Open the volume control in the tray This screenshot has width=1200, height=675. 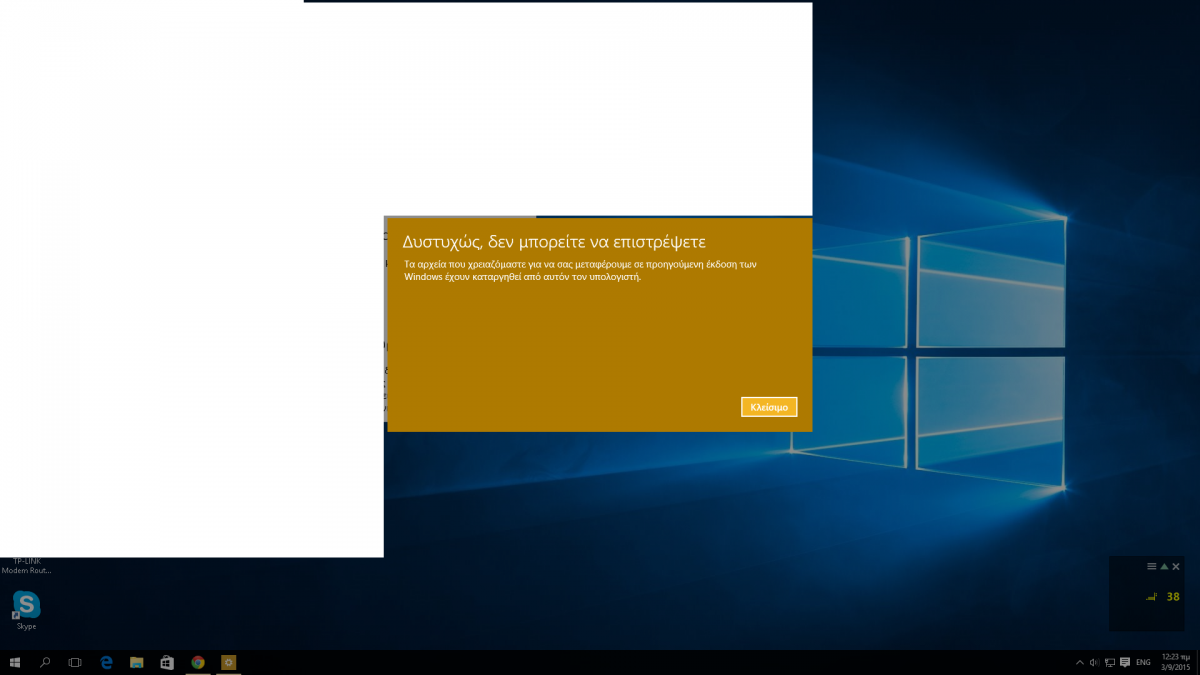pos(1095,662)
